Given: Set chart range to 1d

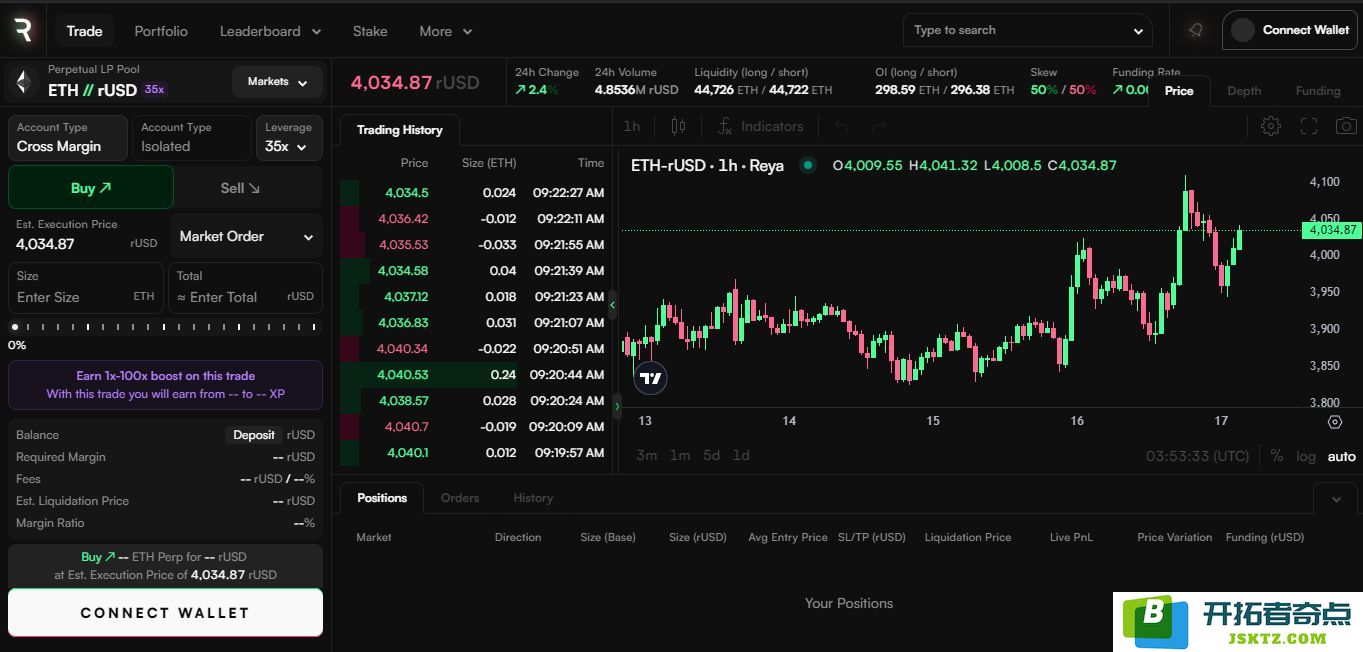Looking at the screenshot, I should [x=741, y=456].
